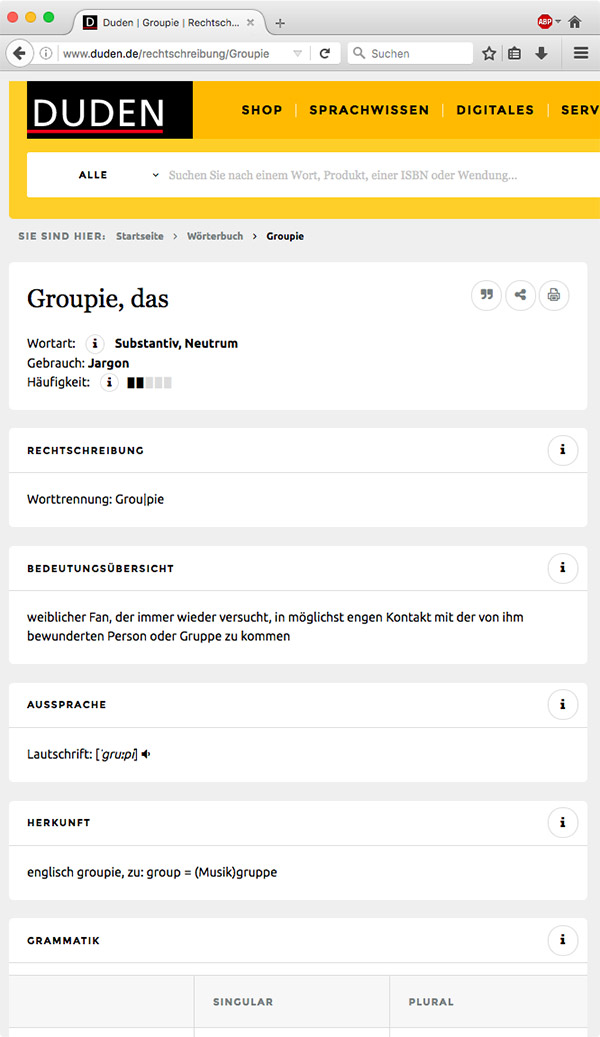Click the Groupie, das headline

coord(98,299)
